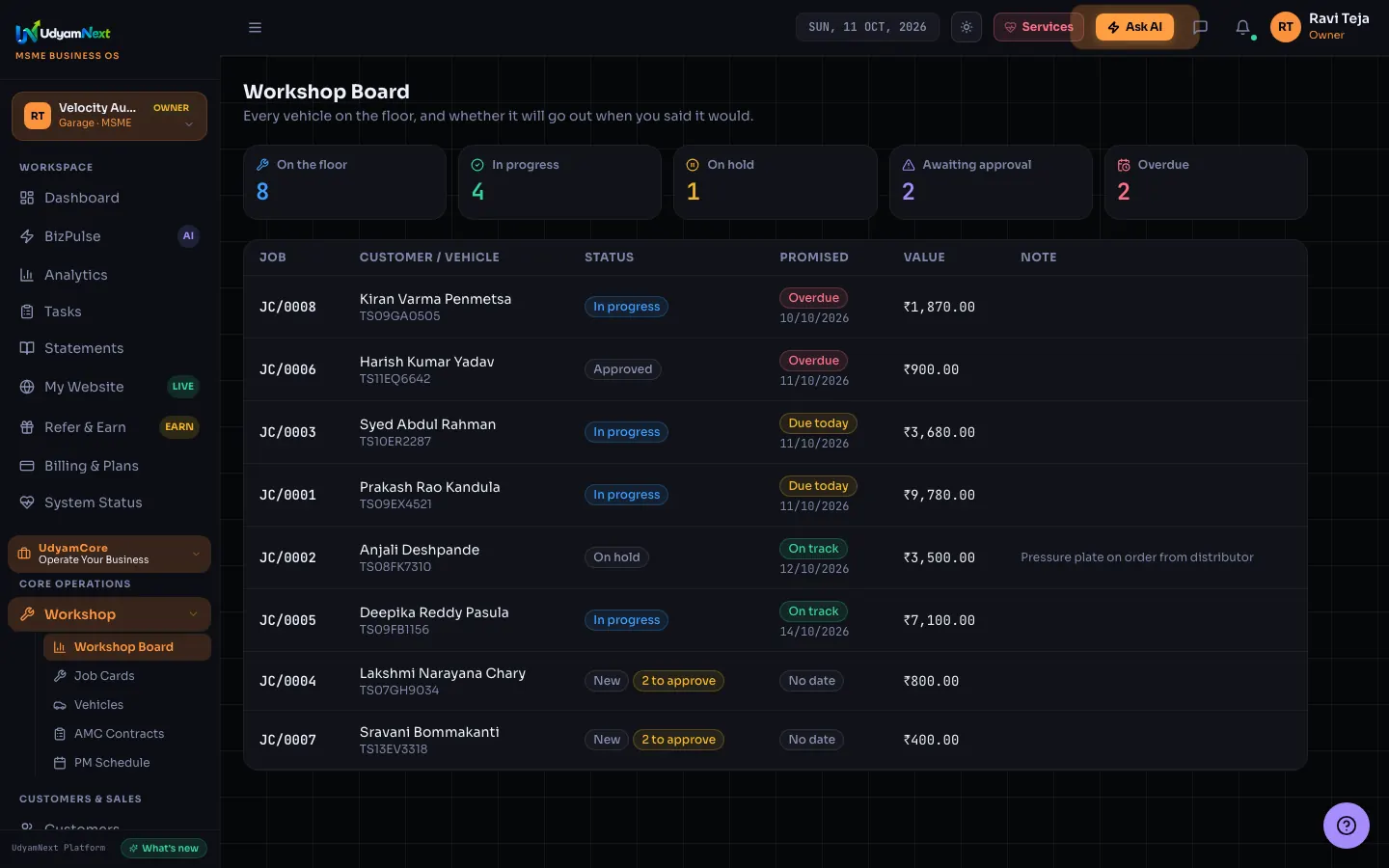
Task: Click customer Anjali Deshpande
Action: click(420, 550)
